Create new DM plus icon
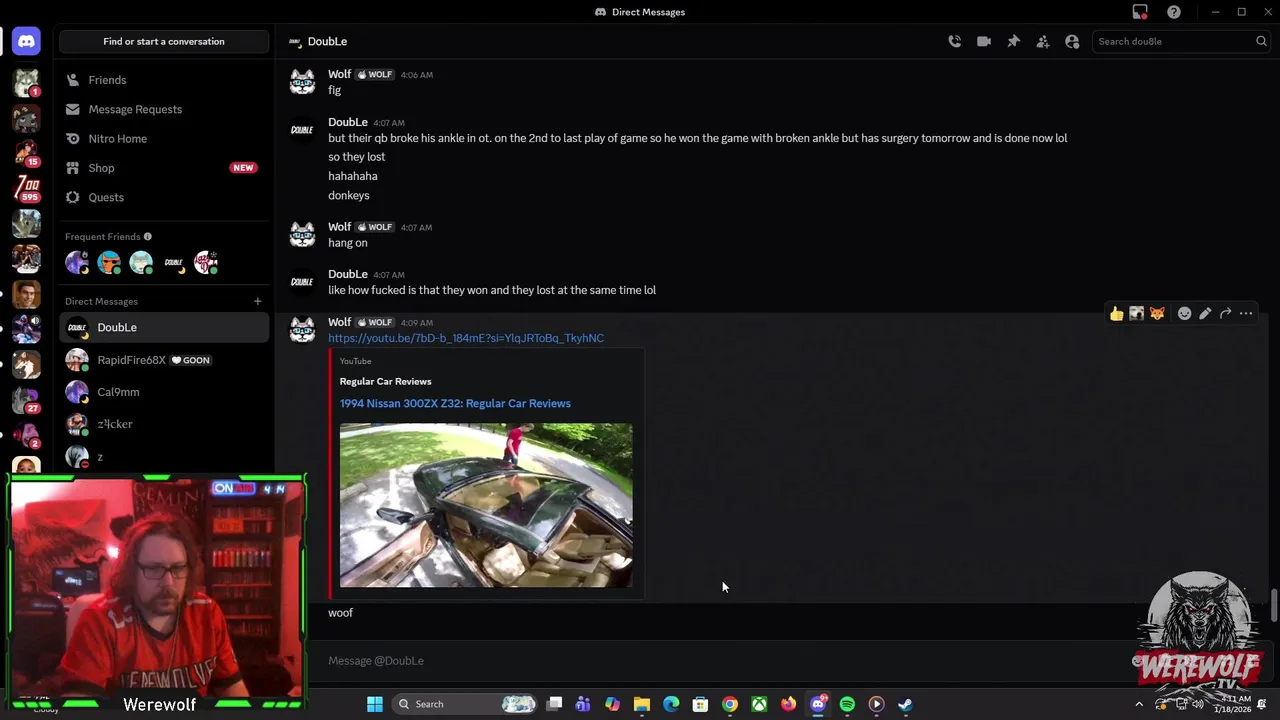 tap(257, 301)
